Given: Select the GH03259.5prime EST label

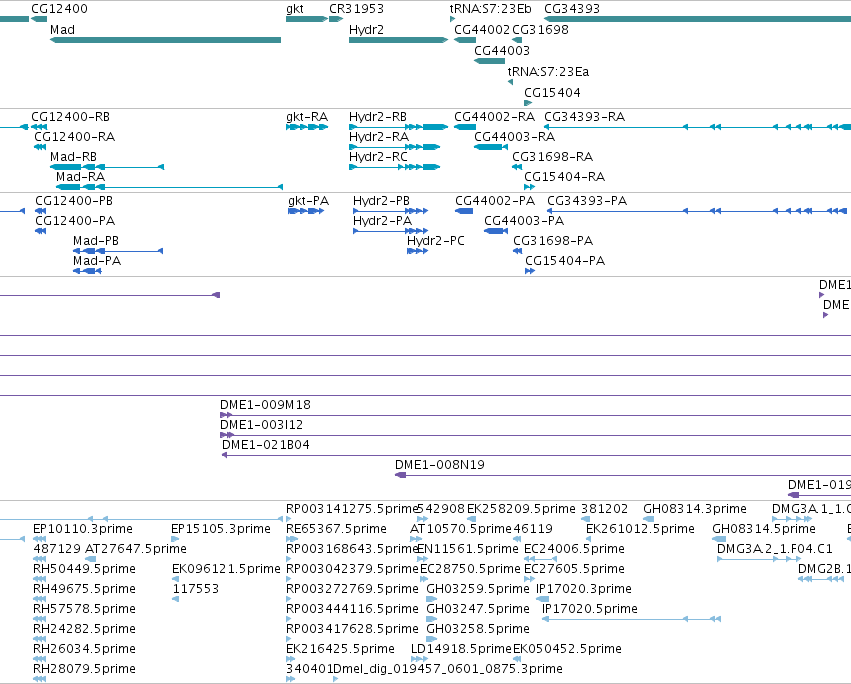Looking at the screenshot, I should [x=478, y=590].
